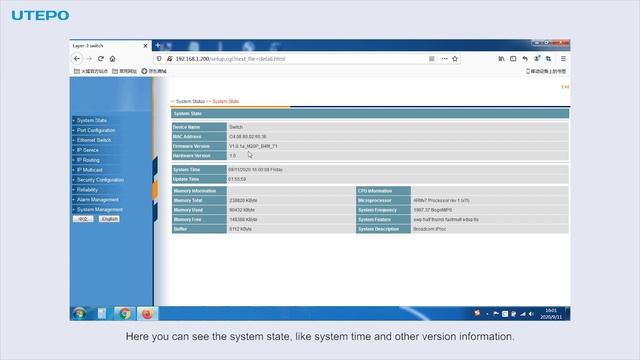
Task: Click the undo arrow toolbar icon
Action: [525, 59]
